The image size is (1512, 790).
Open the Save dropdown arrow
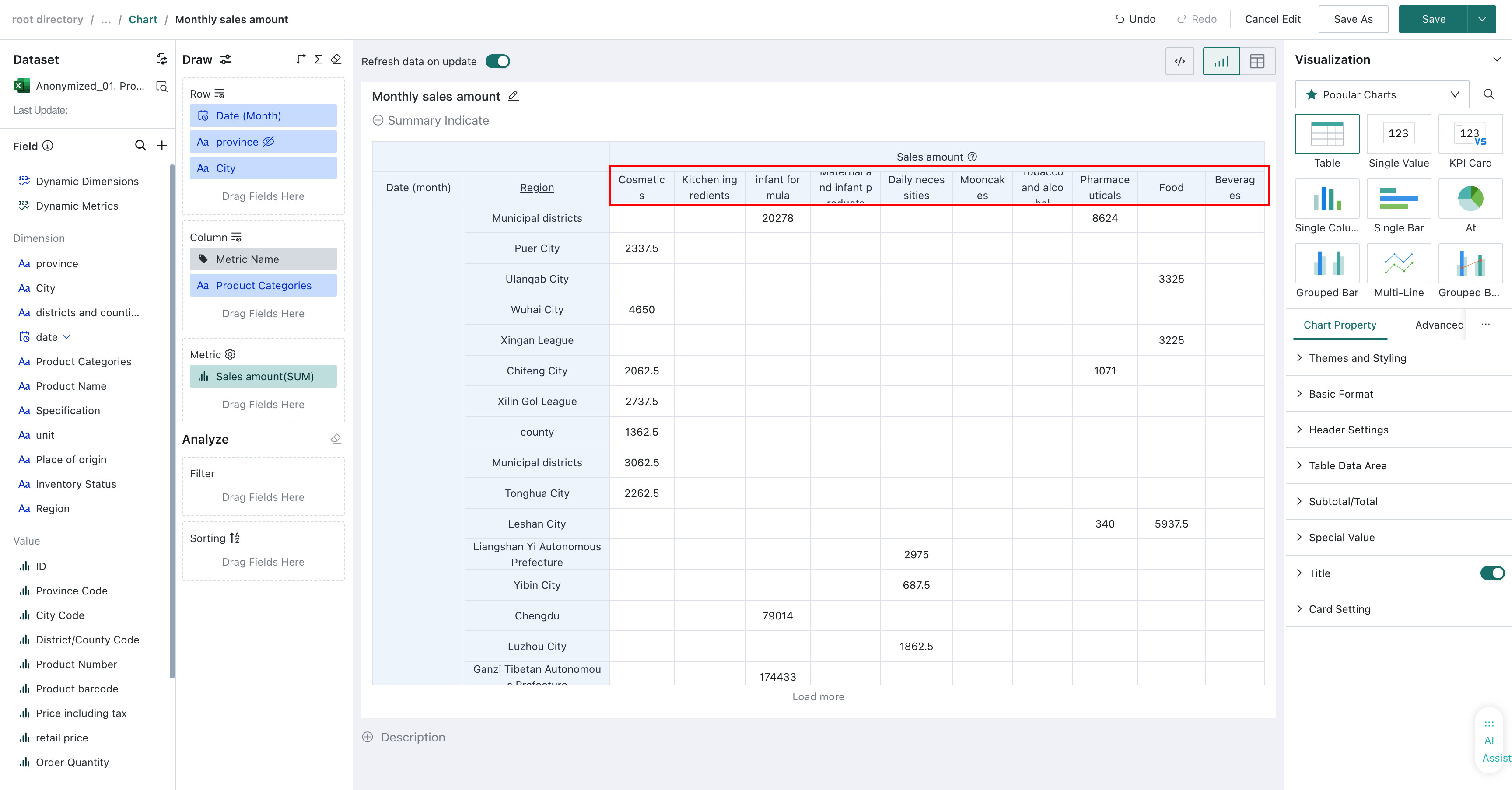pos(1482,19)
